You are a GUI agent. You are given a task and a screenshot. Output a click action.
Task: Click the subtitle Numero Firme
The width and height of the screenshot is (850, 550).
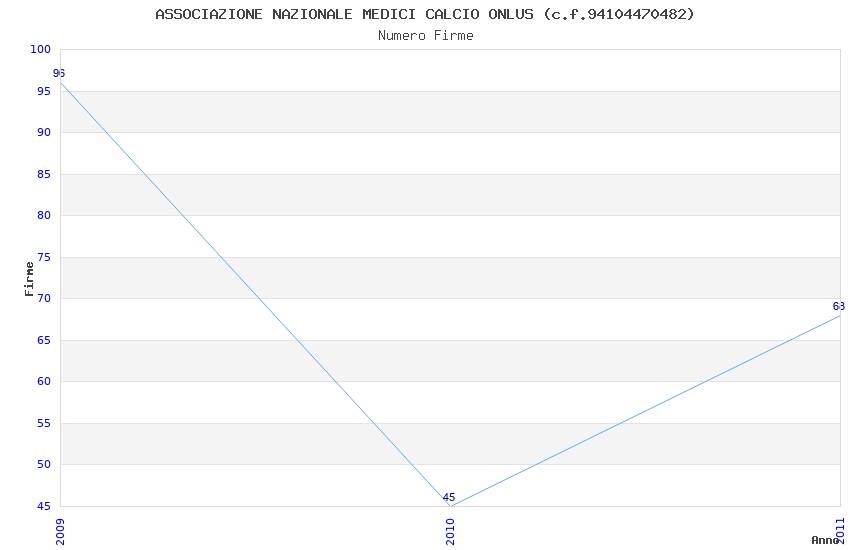tap(426, 36)
